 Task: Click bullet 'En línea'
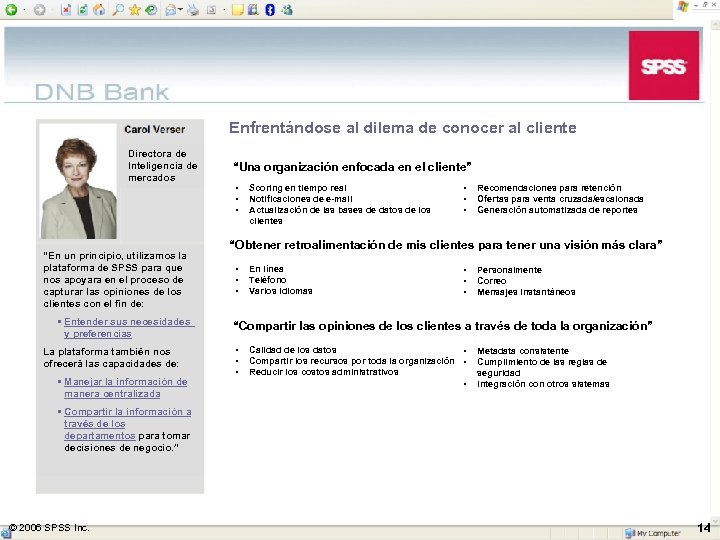266,269
